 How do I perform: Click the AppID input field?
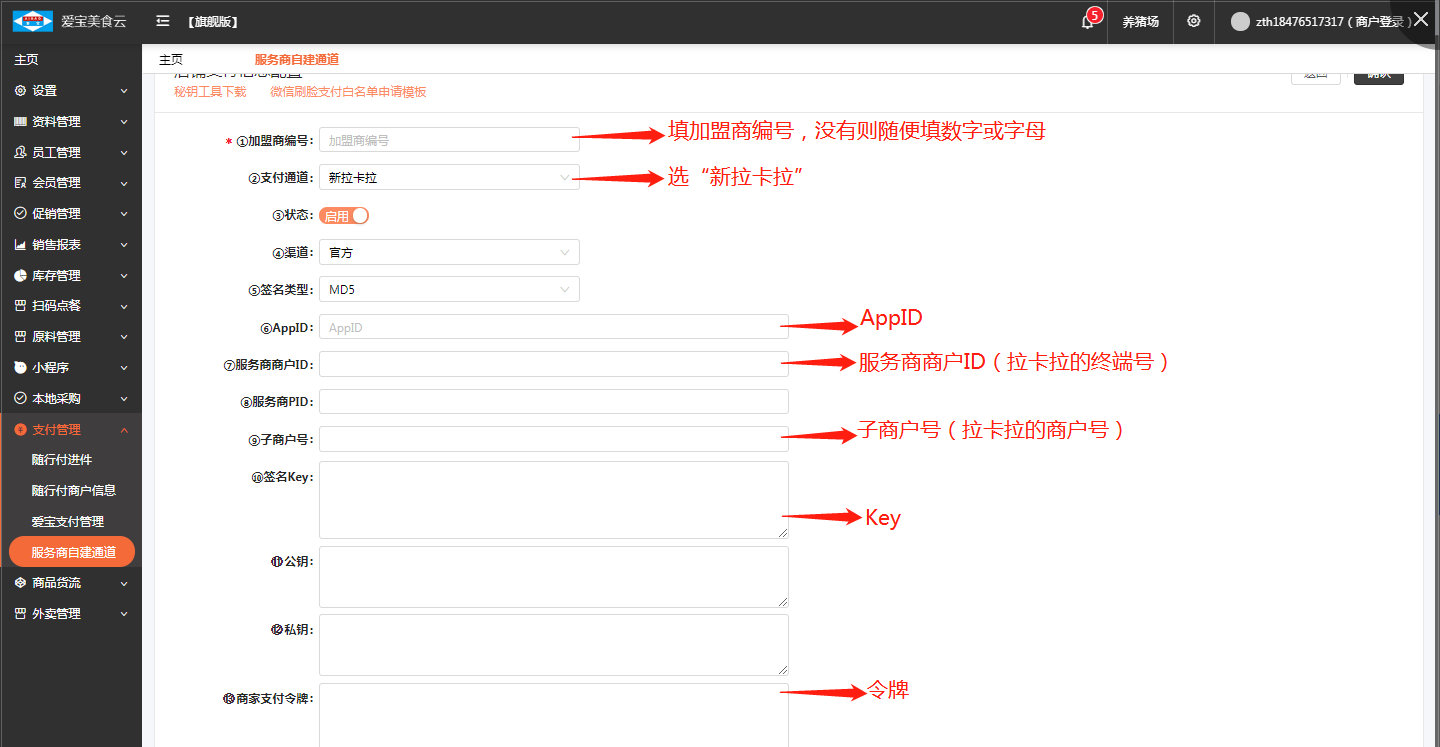553,328
